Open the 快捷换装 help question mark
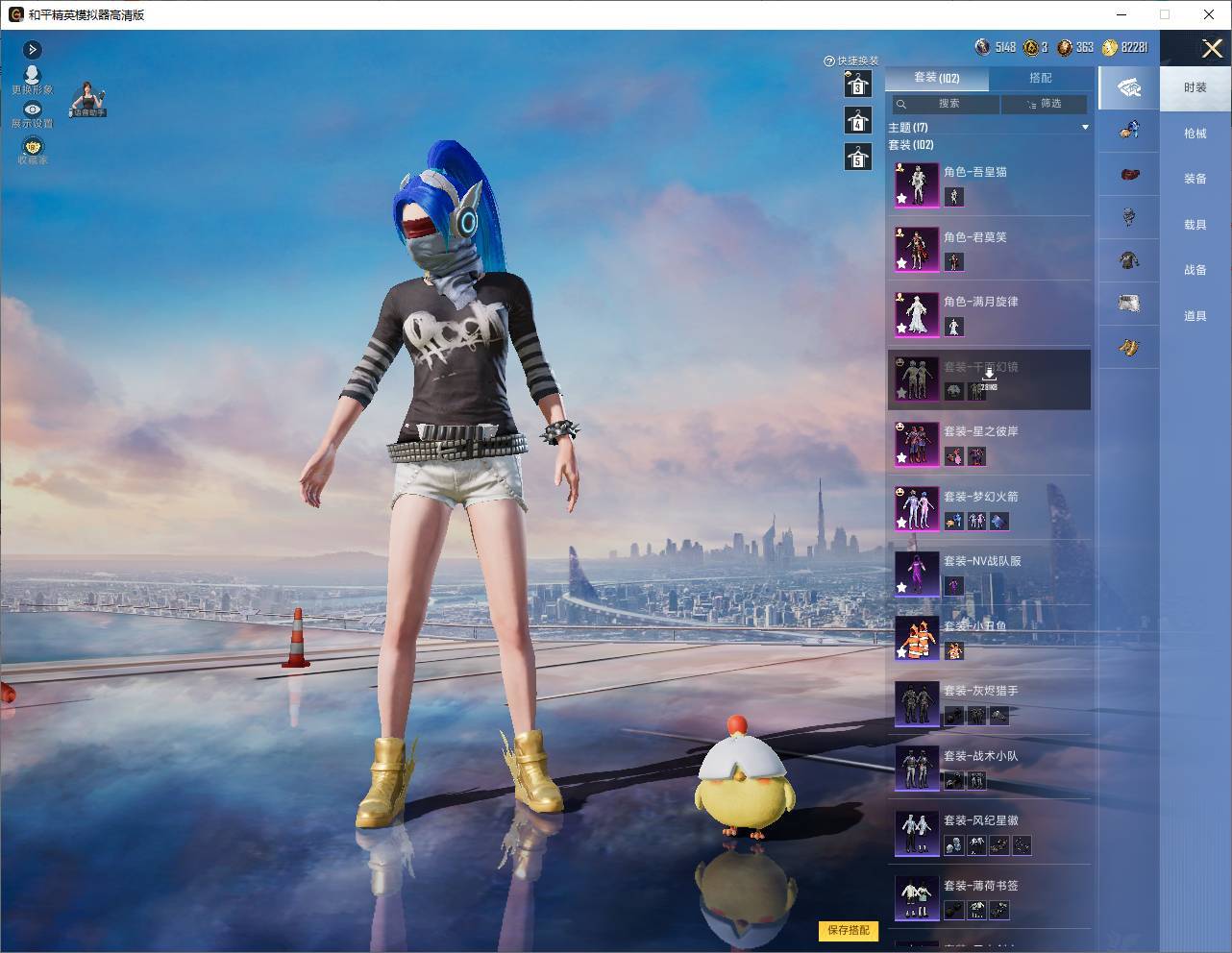This screenshot has width=1232, height=953. point(829,61)
